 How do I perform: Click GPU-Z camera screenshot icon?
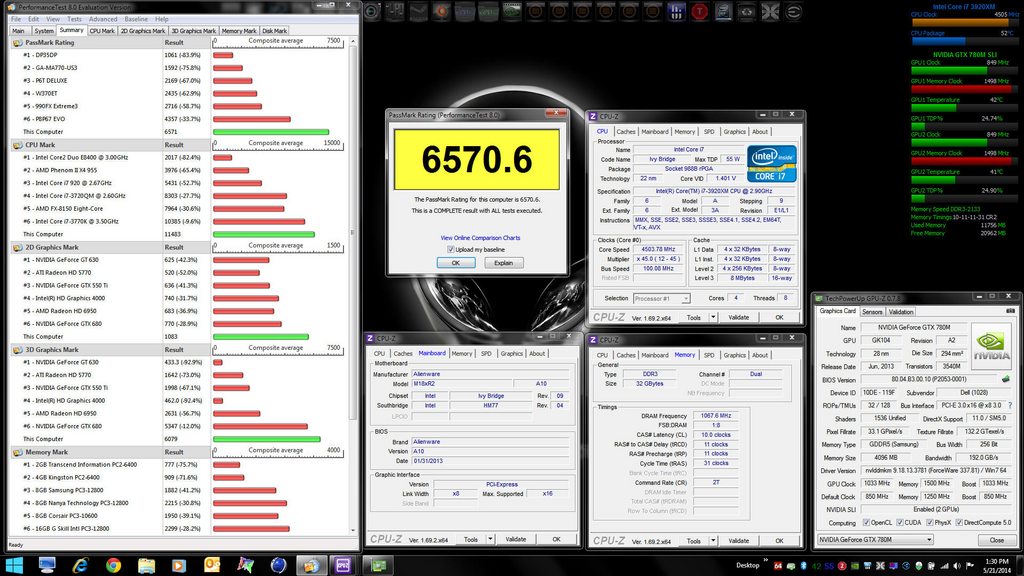tap(1010, 311)
